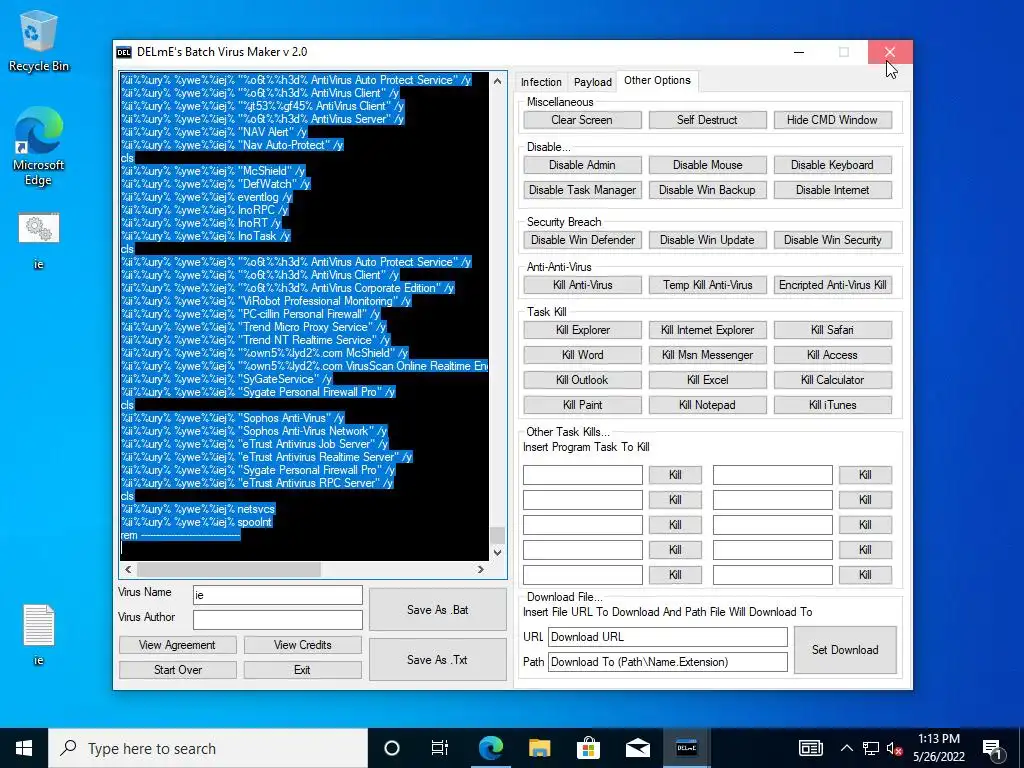Screen dimensions: 1024x768
Task: Click the Exit button
Action: pos(302,670)
